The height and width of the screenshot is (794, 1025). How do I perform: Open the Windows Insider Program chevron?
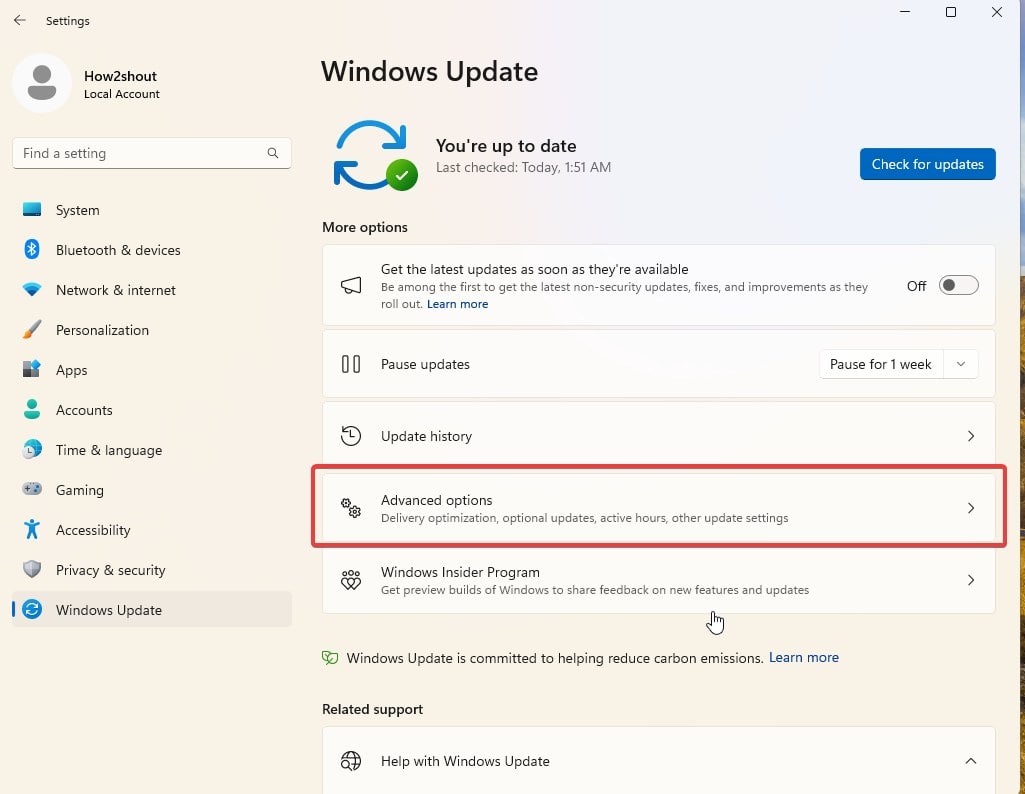[x=970, y=580]
